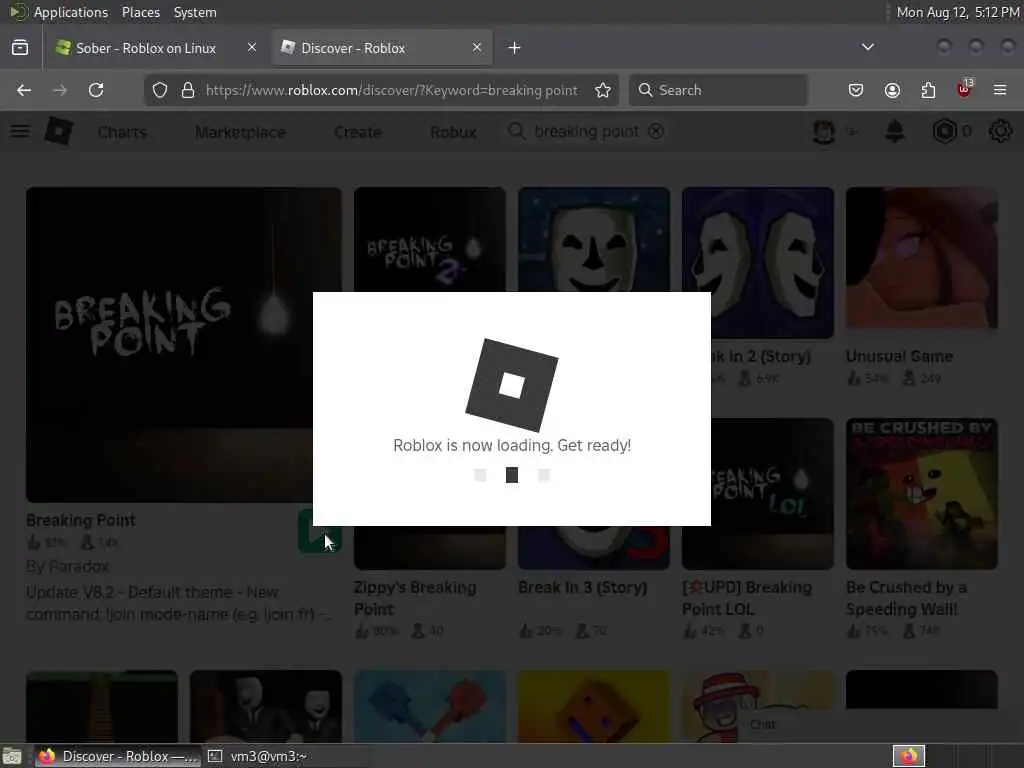Click Be Crushed by a Speeding Wall title
Screen dimensions: 1024x768
click(x=906, y=598)
